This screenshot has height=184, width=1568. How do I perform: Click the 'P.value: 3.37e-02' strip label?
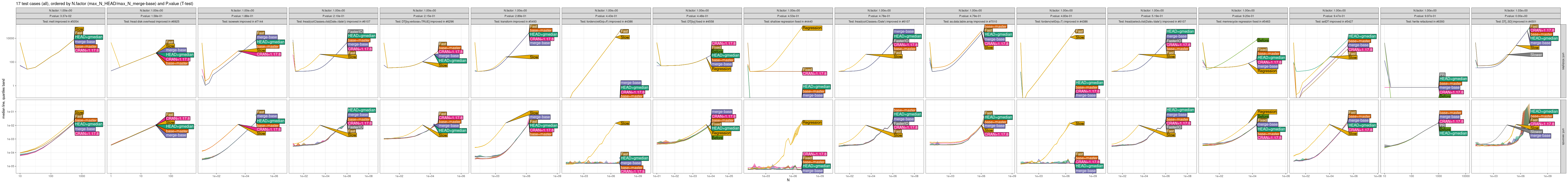click(60, 16)
